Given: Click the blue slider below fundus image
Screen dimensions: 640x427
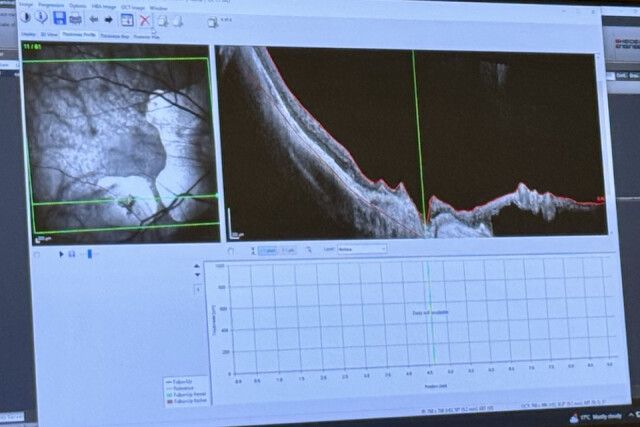Looking at the screenshot, I should click(88, 254).
